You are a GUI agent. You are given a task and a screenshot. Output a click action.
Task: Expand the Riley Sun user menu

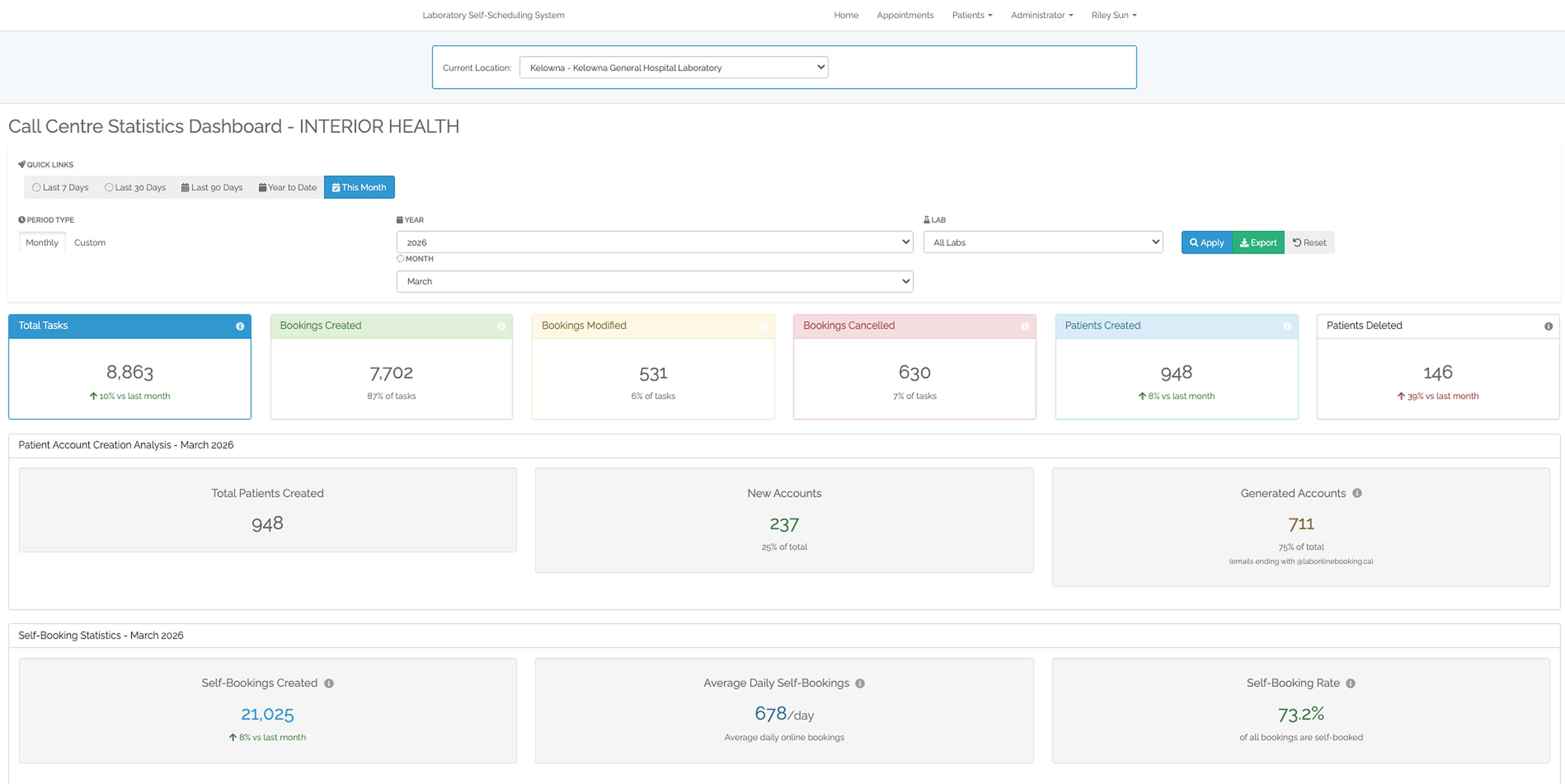click(1113, 15)
